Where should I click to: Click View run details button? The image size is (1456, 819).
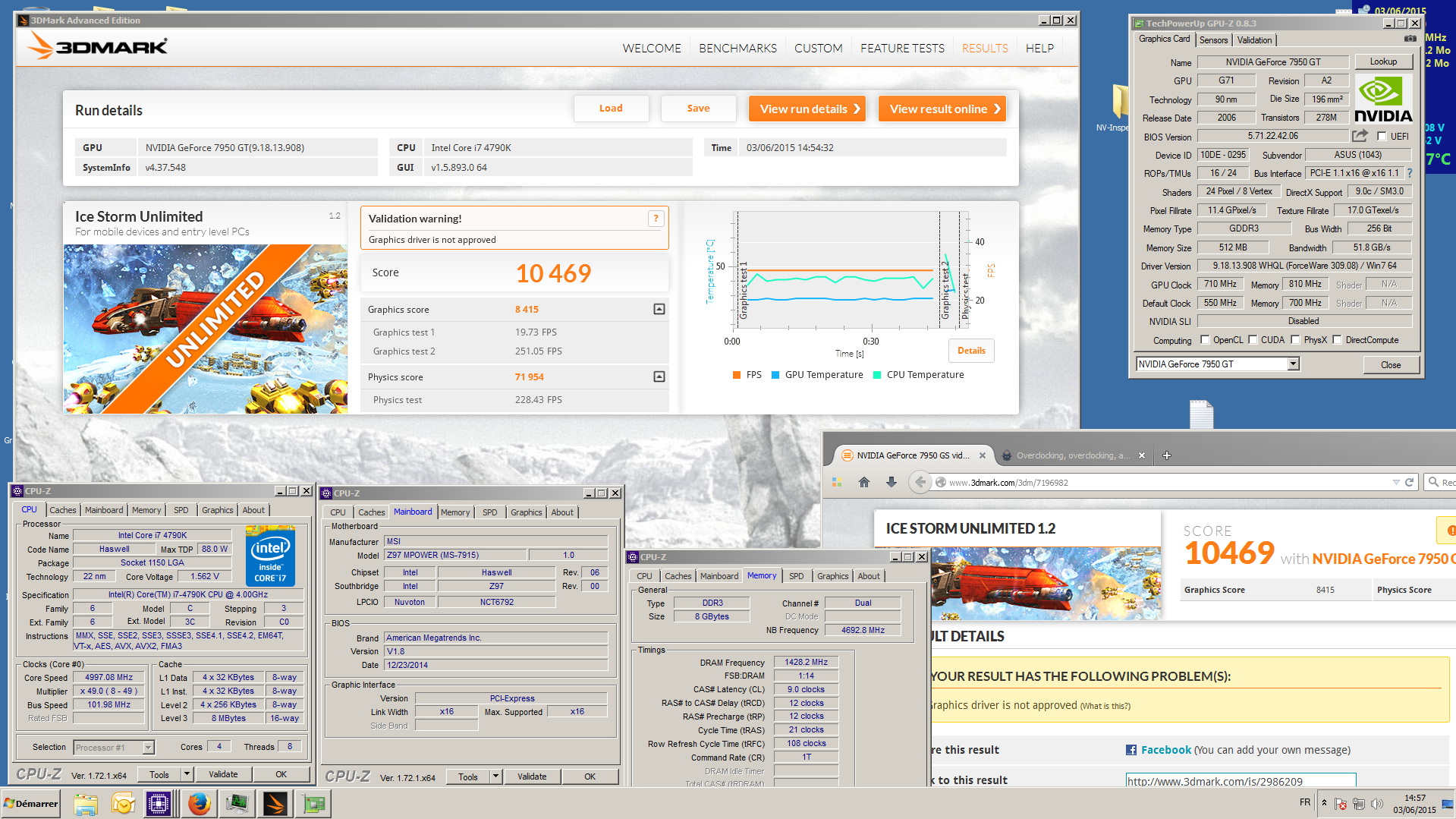click(x=807, y=109)
